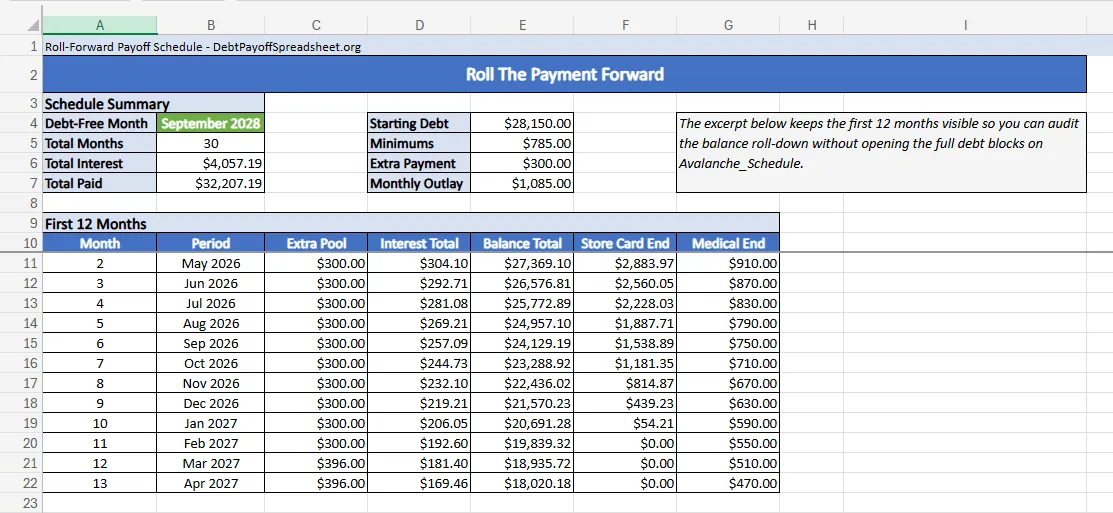The image size is (1113, 513).
Task: Select period cell 'Apr 2027'
Action: point(211,483)
